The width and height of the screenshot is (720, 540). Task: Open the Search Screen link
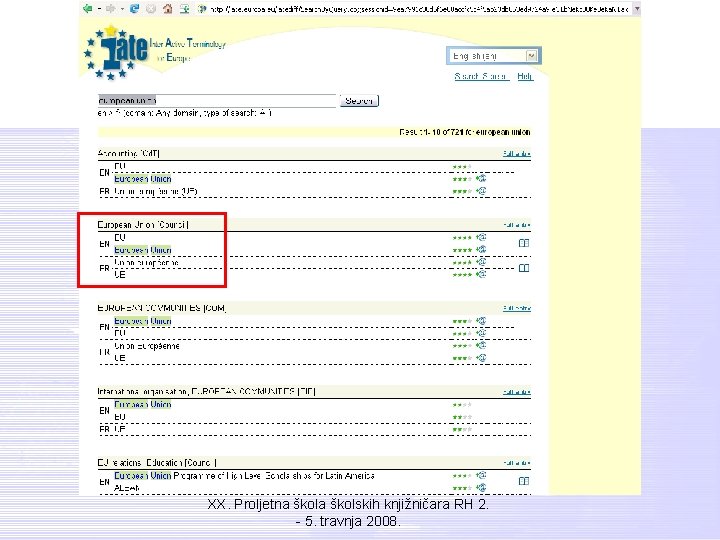pyautogui.click(x=481, y=76)
